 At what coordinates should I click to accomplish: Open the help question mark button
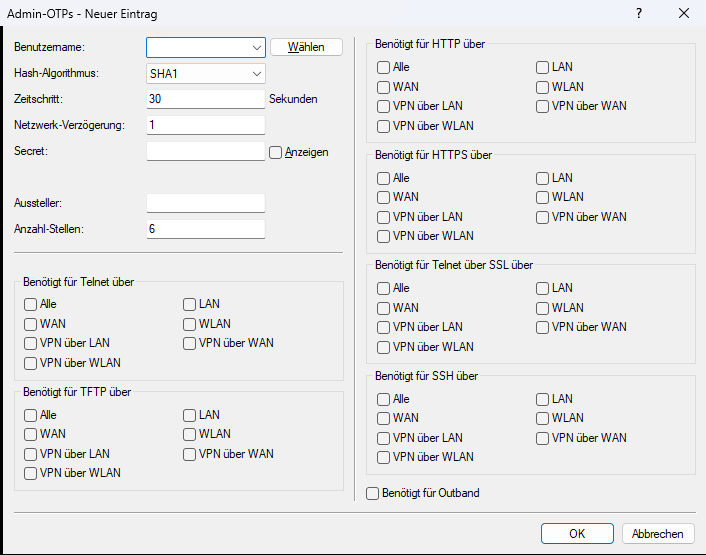point(638,14)
